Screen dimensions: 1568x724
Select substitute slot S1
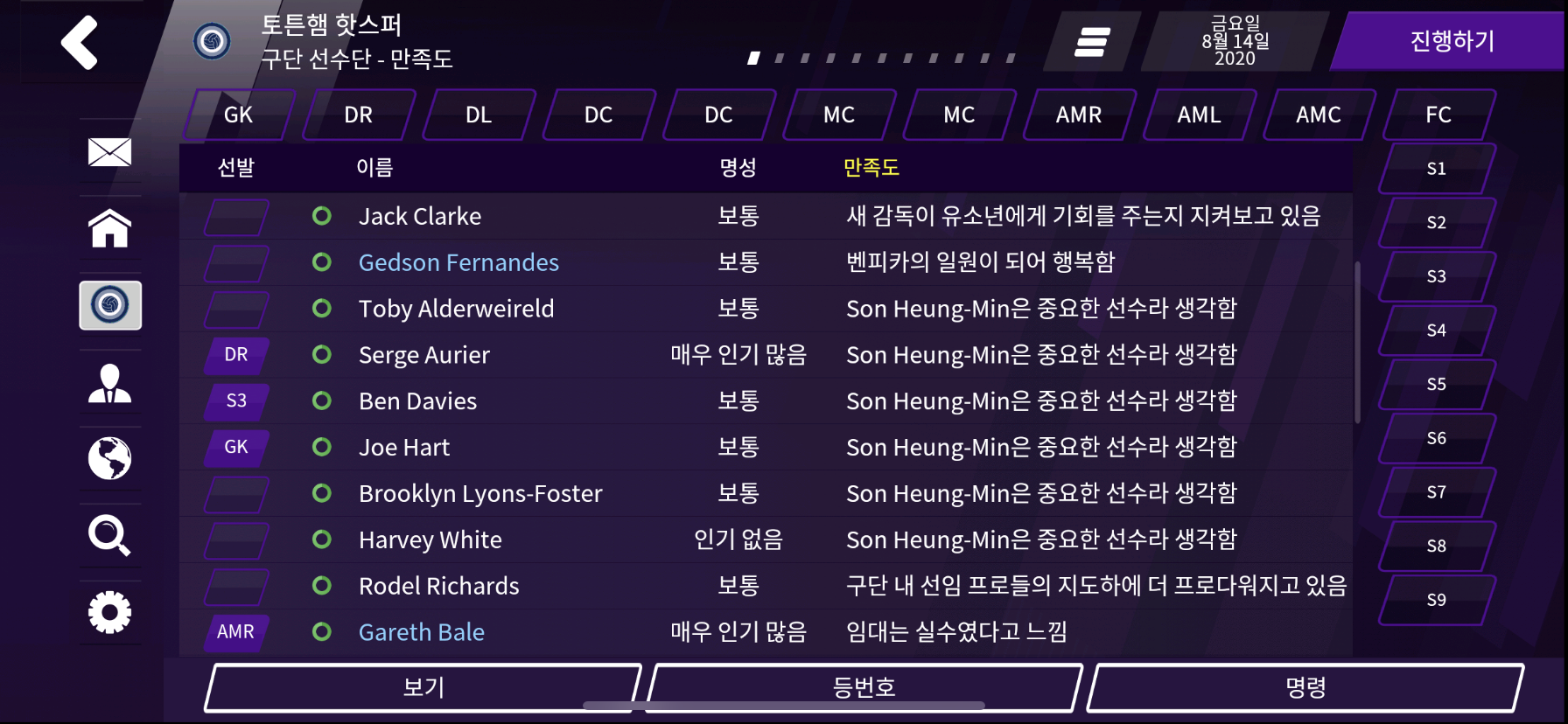coord(1437,169)
